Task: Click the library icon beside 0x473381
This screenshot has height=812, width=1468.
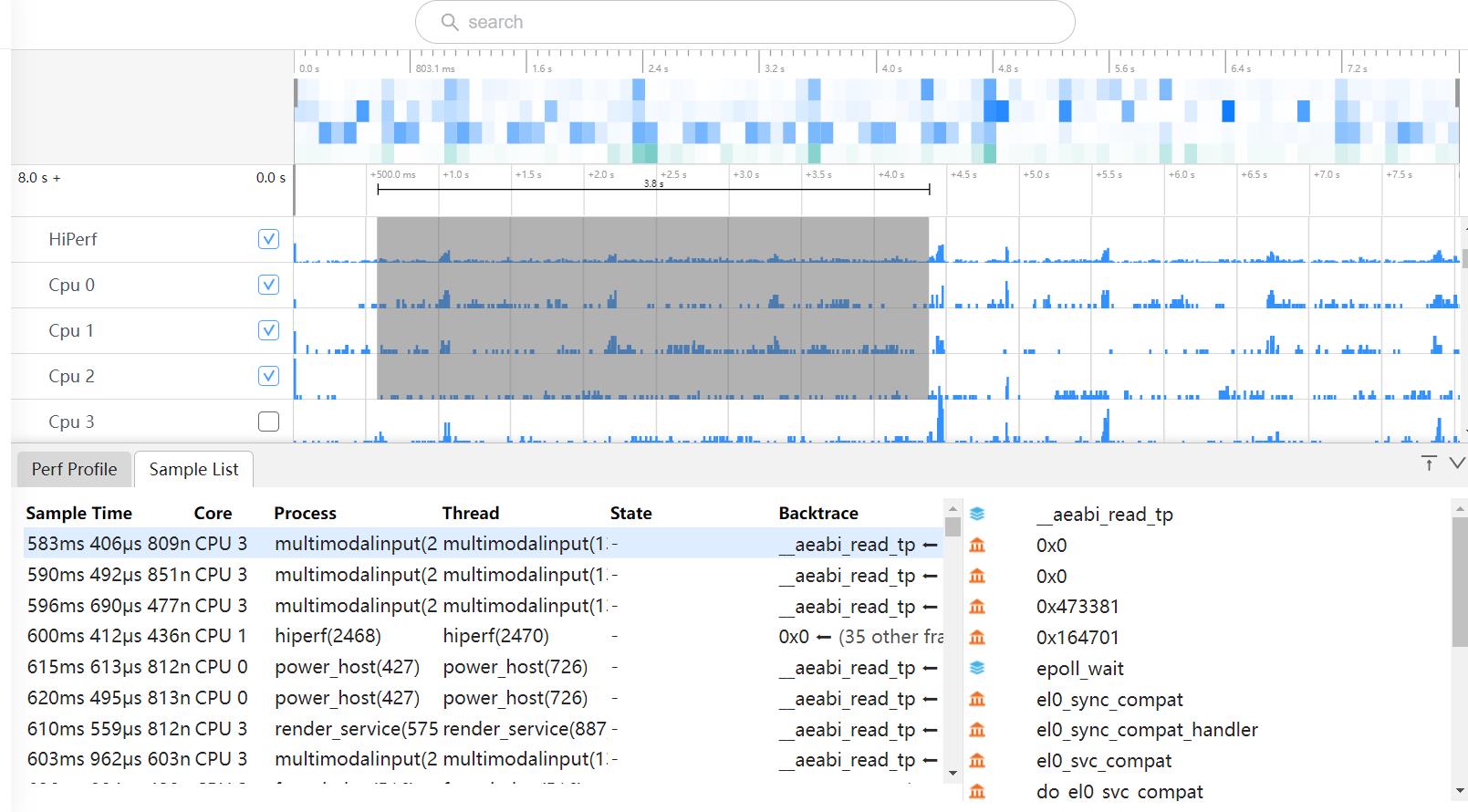Action: pyautogui.click(x=977, y=607)
